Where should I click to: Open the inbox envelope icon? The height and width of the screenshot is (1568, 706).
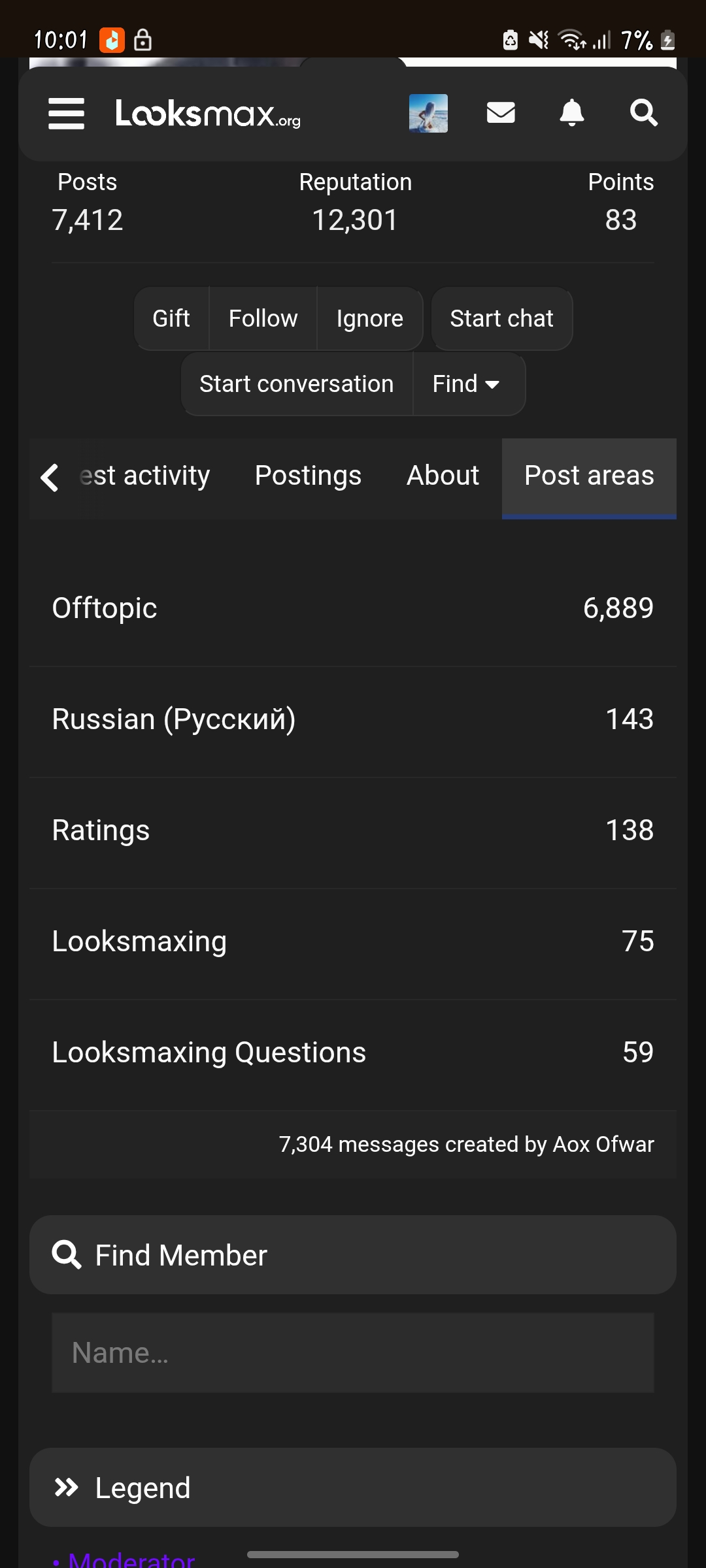pos(501,113)
